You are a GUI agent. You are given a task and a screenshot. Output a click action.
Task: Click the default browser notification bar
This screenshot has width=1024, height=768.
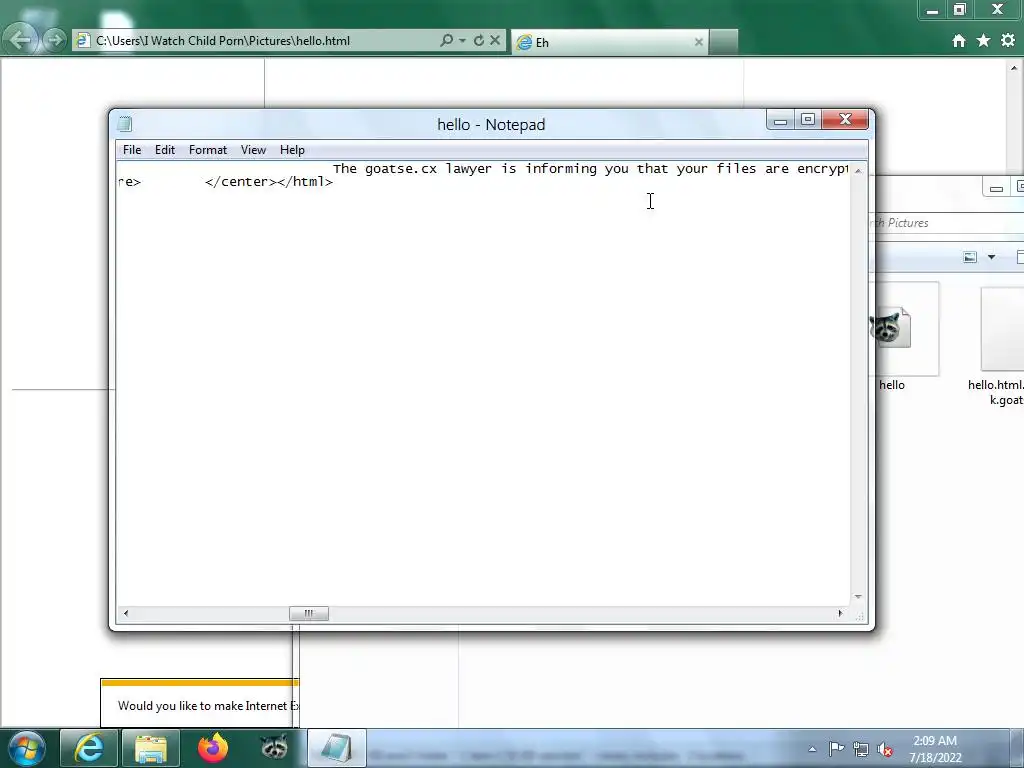coord(200,704)
